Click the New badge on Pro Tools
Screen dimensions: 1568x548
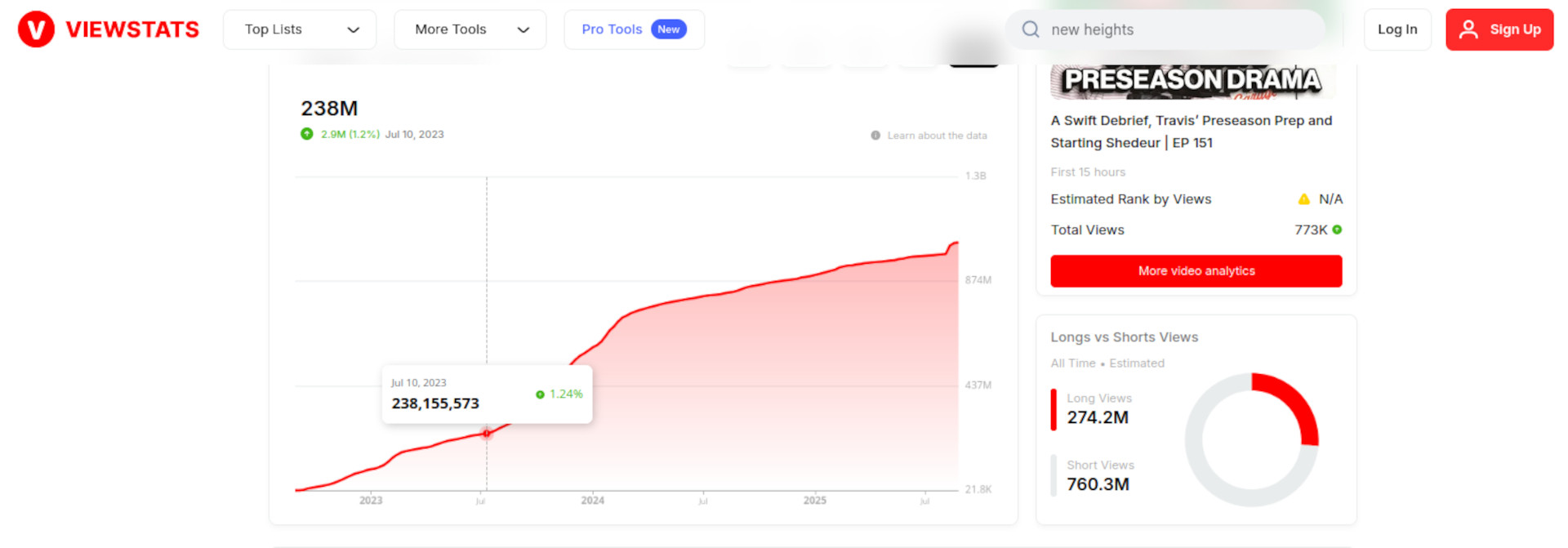(x=669, y=29)
